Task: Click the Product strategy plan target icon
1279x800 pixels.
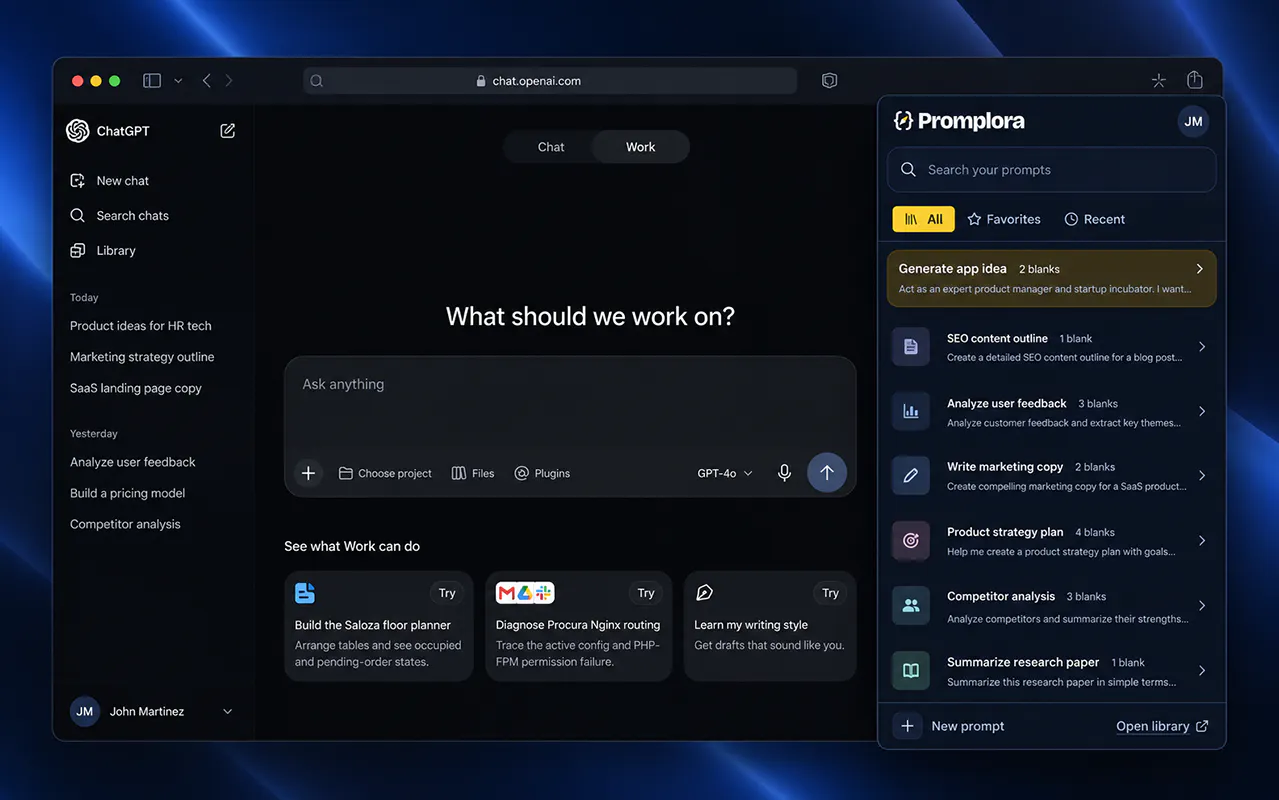Action: point(911,541)
